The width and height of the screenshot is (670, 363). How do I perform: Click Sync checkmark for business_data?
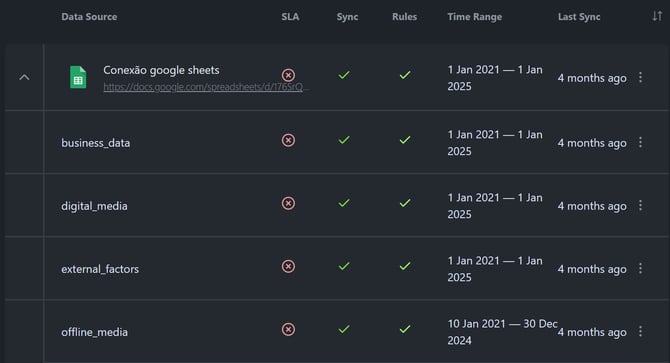pyautogui.click(x=344, y=140)
